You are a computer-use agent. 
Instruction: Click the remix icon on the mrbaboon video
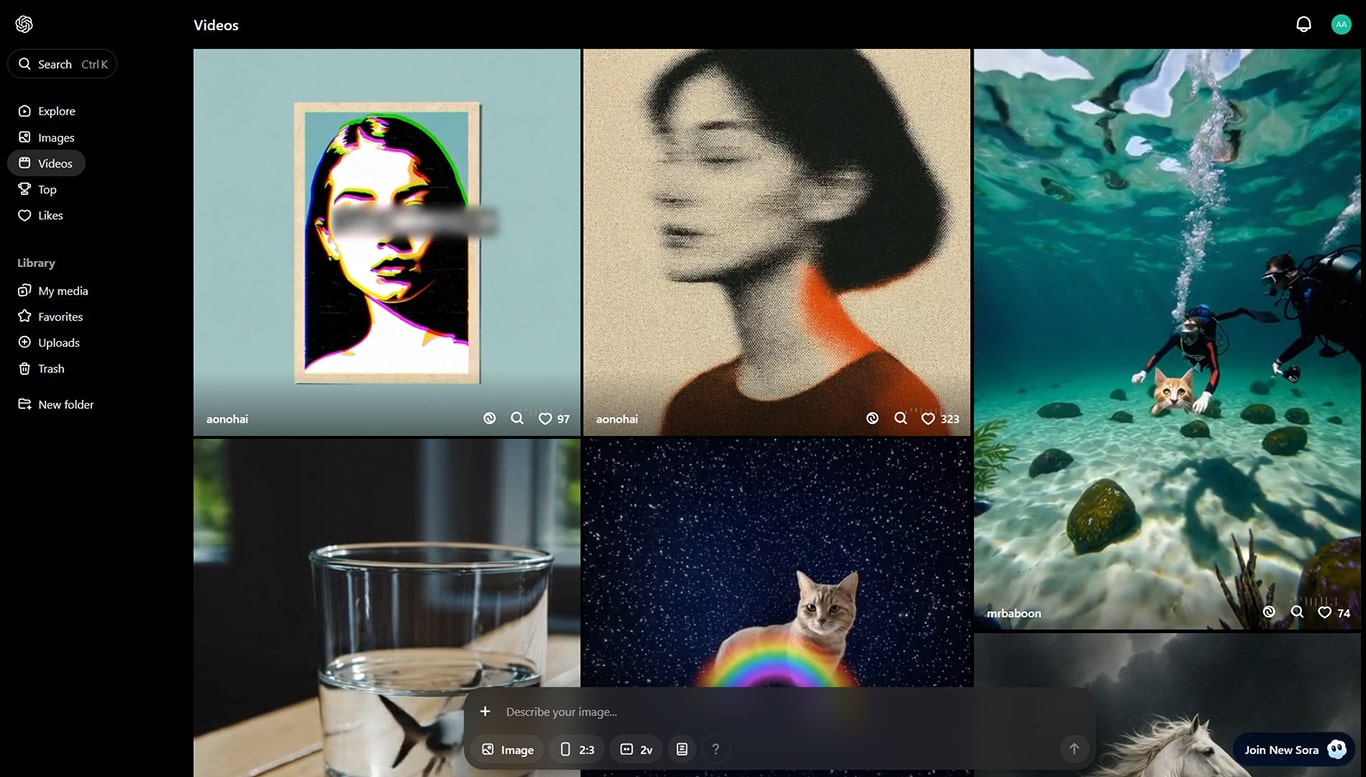[x=1269, y=612]
